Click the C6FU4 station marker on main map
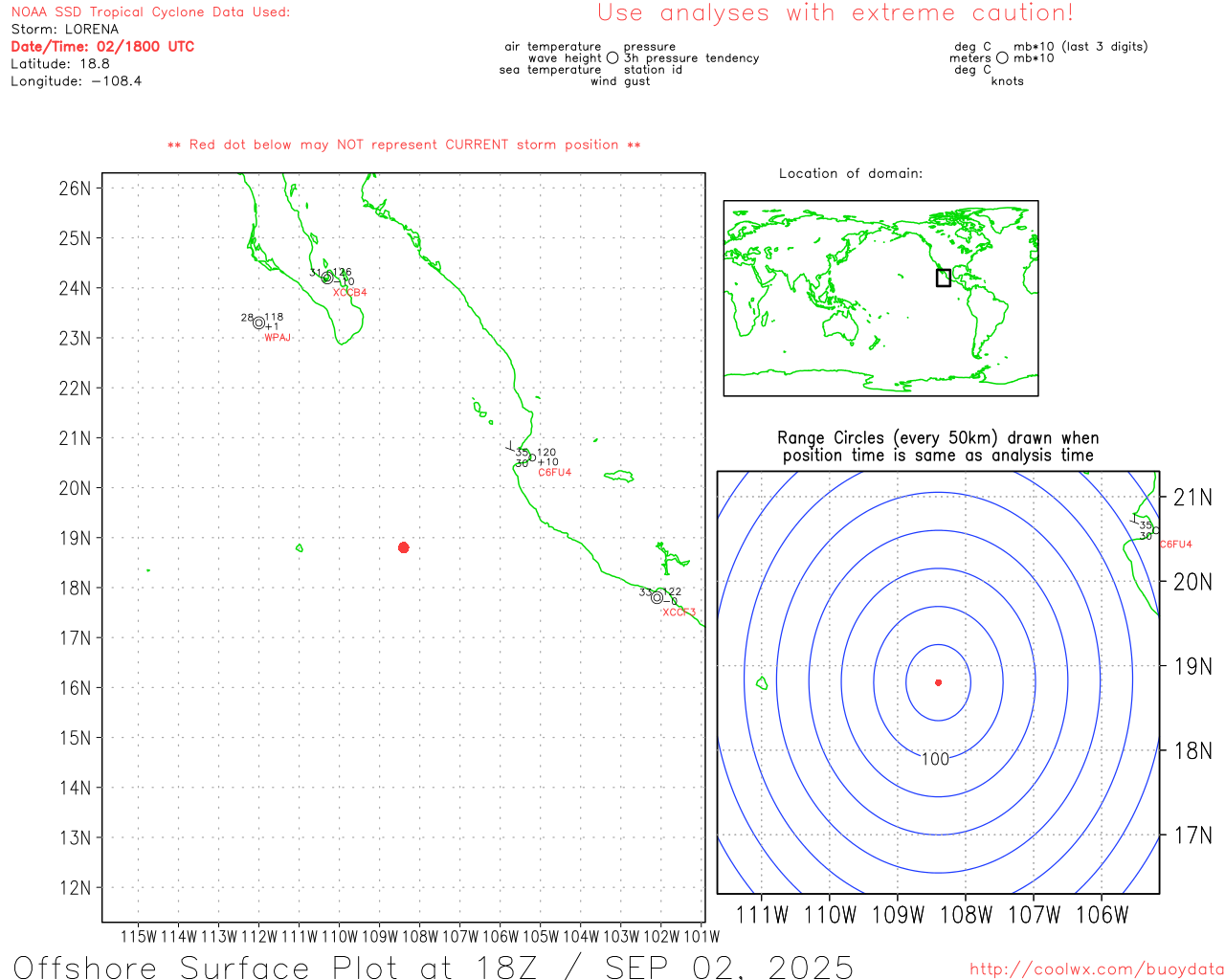The image size is (1225, 980). tap(532, 457)
